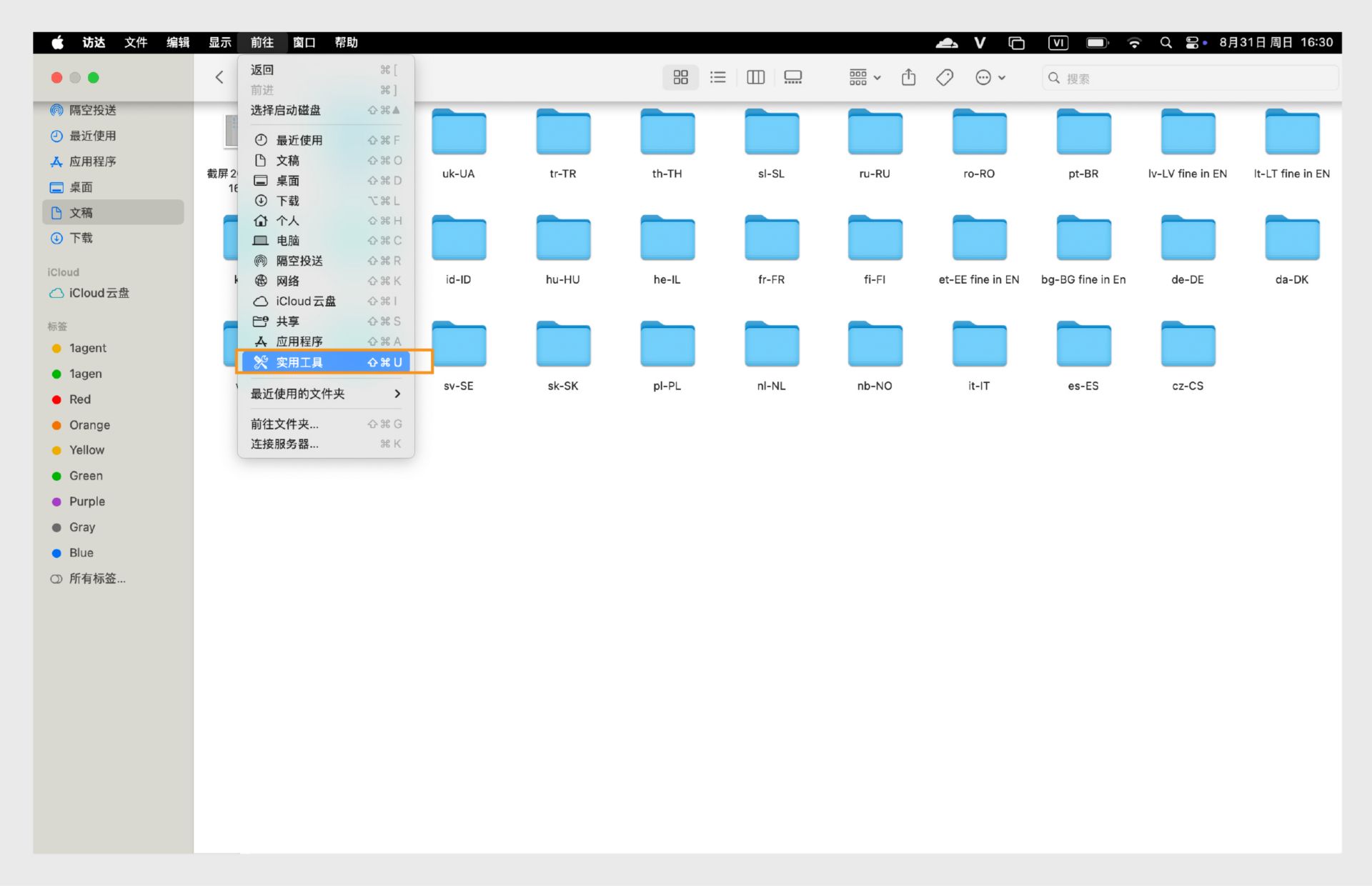Click the share toolbar icon
The width and height of the screenshot is (1372, 886).
908,77
